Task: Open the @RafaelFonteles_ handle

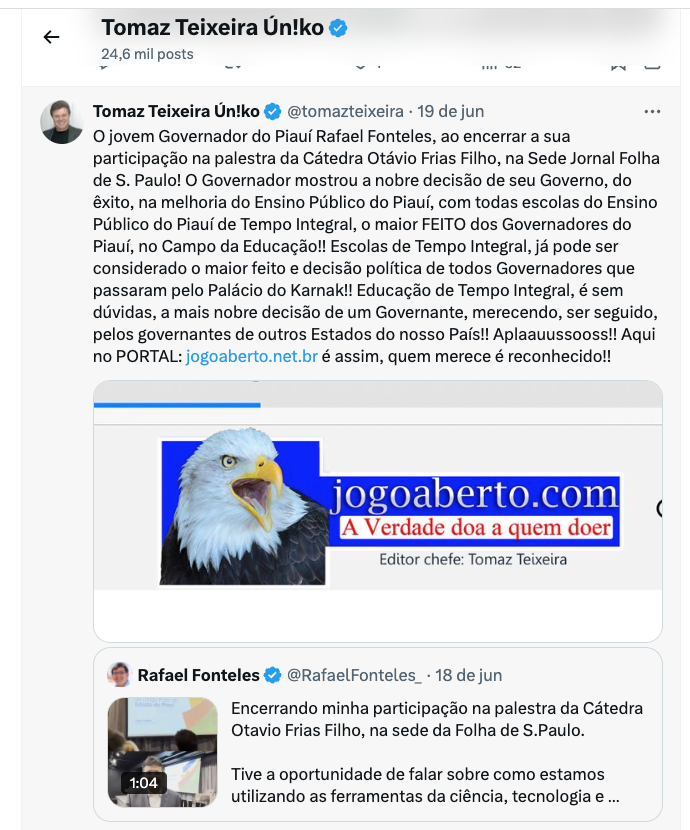Action: [x=354, y=675]
